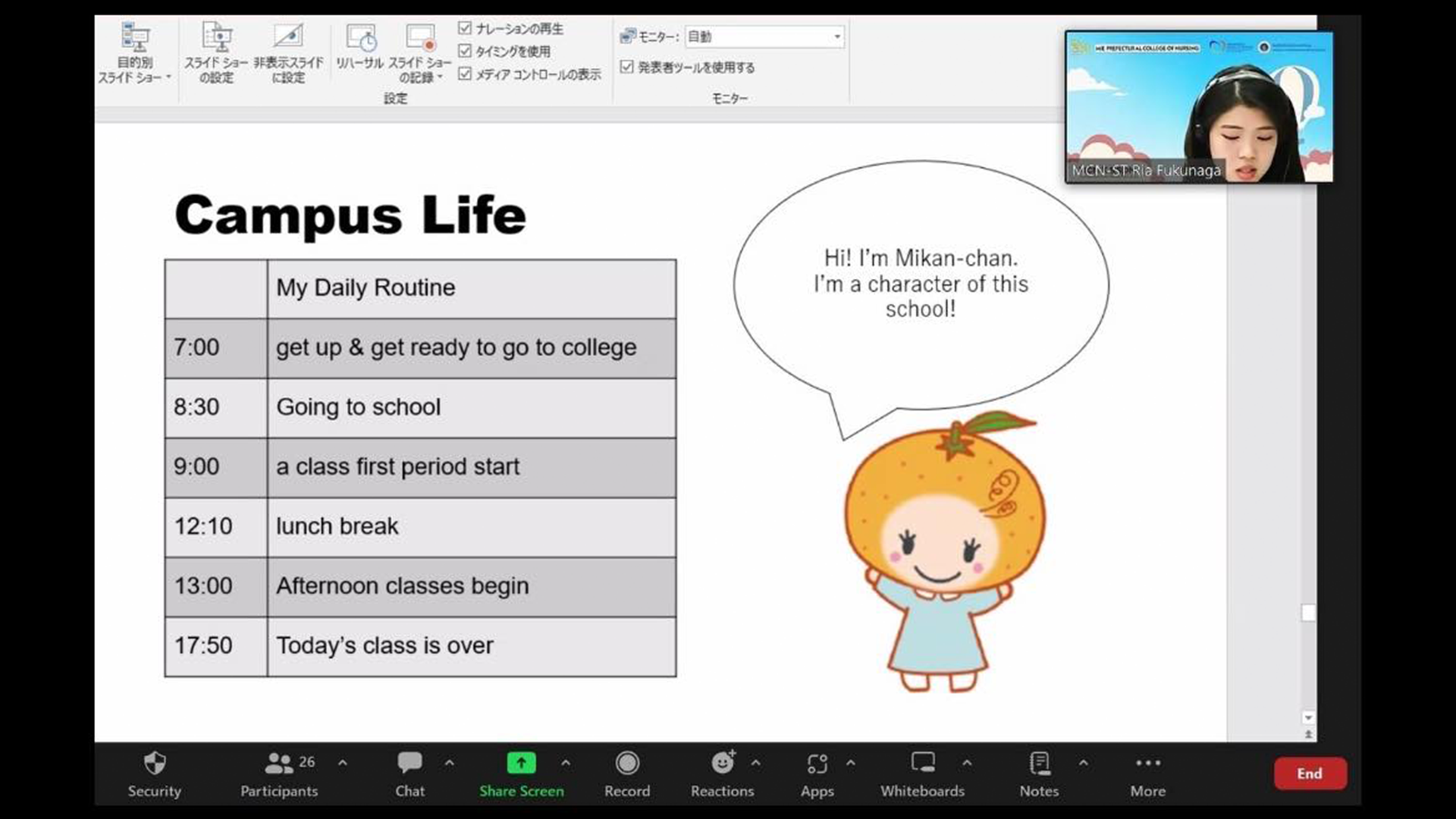The height and width of the screenshot is (819, 1456).
Task: Click Ria Fukunaga's video thumbnail
Action: [1199, 107]
